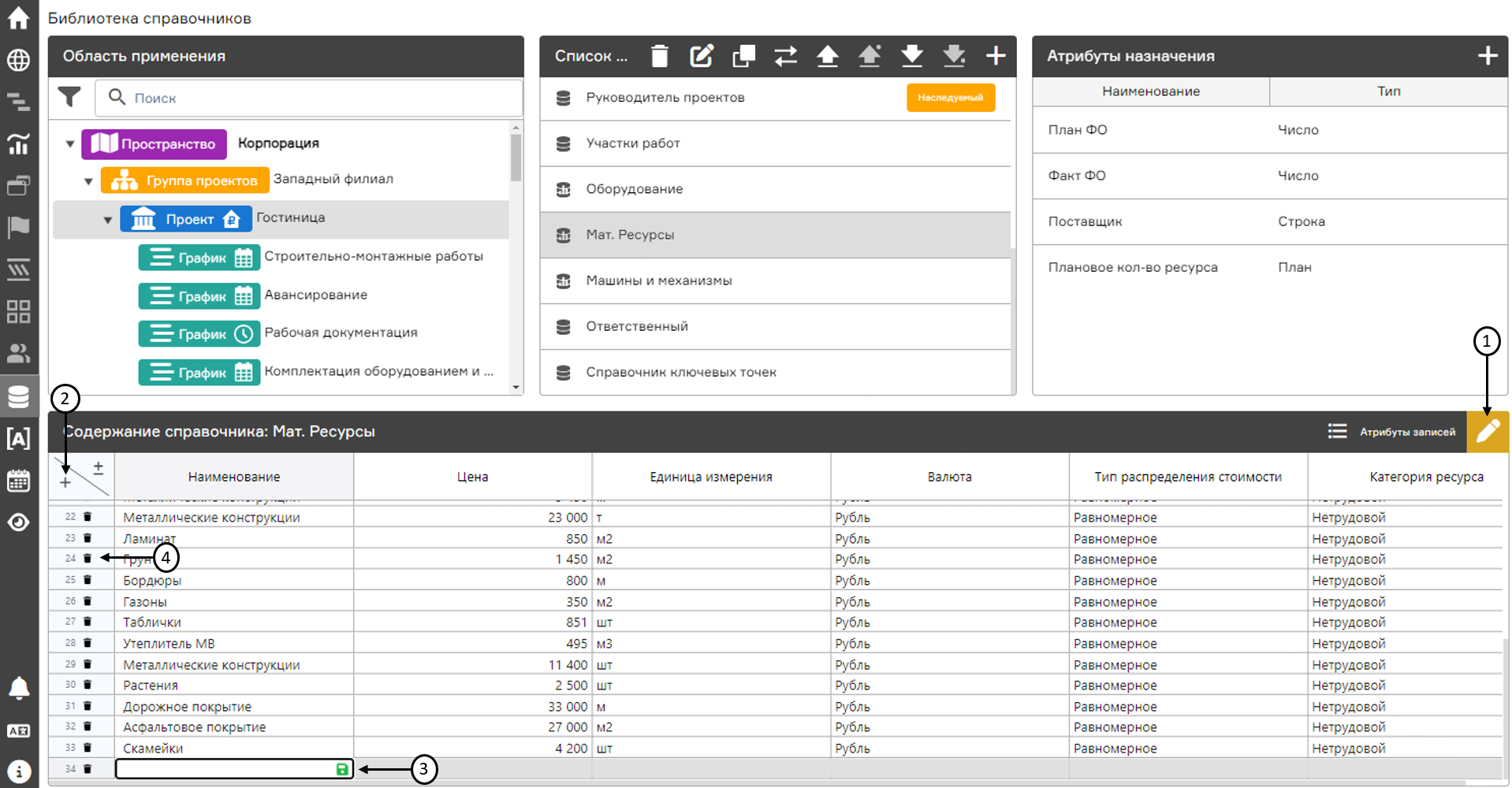The width and height of the screenshot is (1512, 788).
Task: Open the users icon in sidebar
Action: point(18,353)
